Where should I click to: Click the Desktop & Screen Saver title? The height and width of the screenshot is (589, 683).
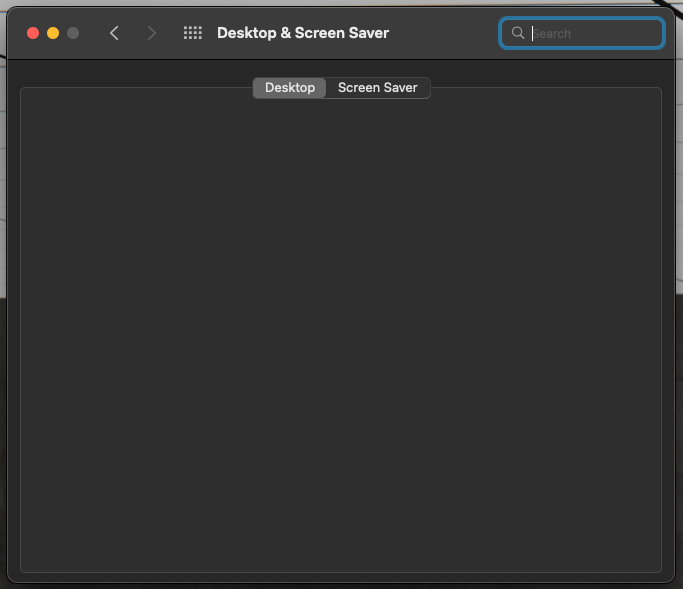pos(303,33)
